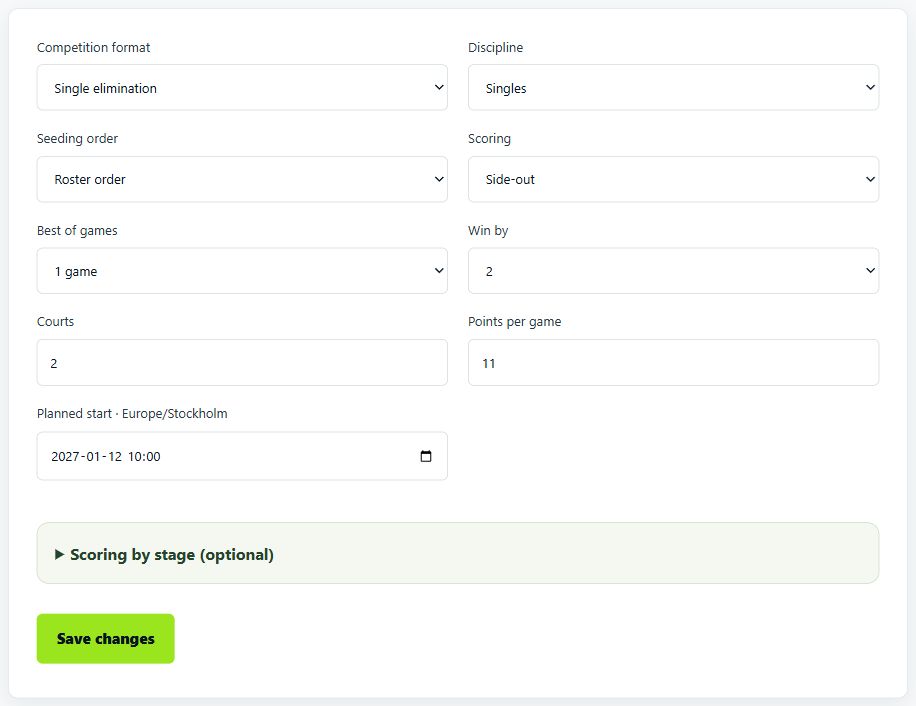Open the Seeding order dropdown
916x706 pixels.
pyautogui.click(x=242, y=179)
